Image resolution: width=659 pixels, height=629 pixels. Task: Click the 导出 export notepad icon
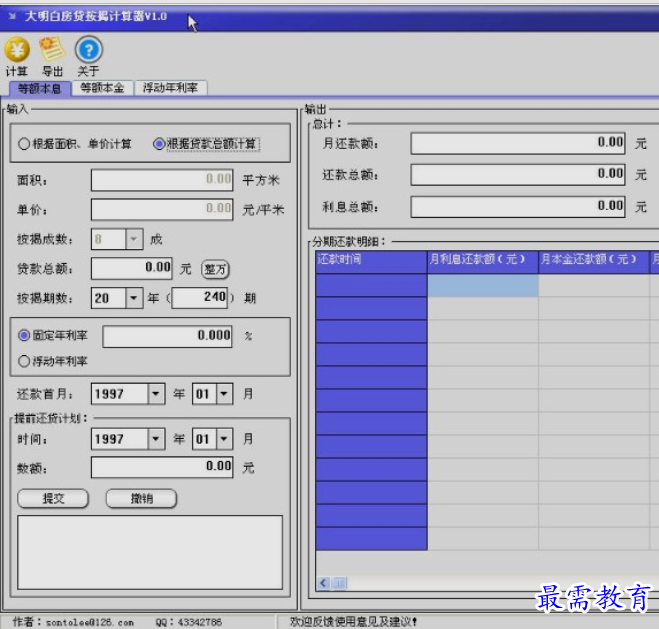(x=52, y=49)
